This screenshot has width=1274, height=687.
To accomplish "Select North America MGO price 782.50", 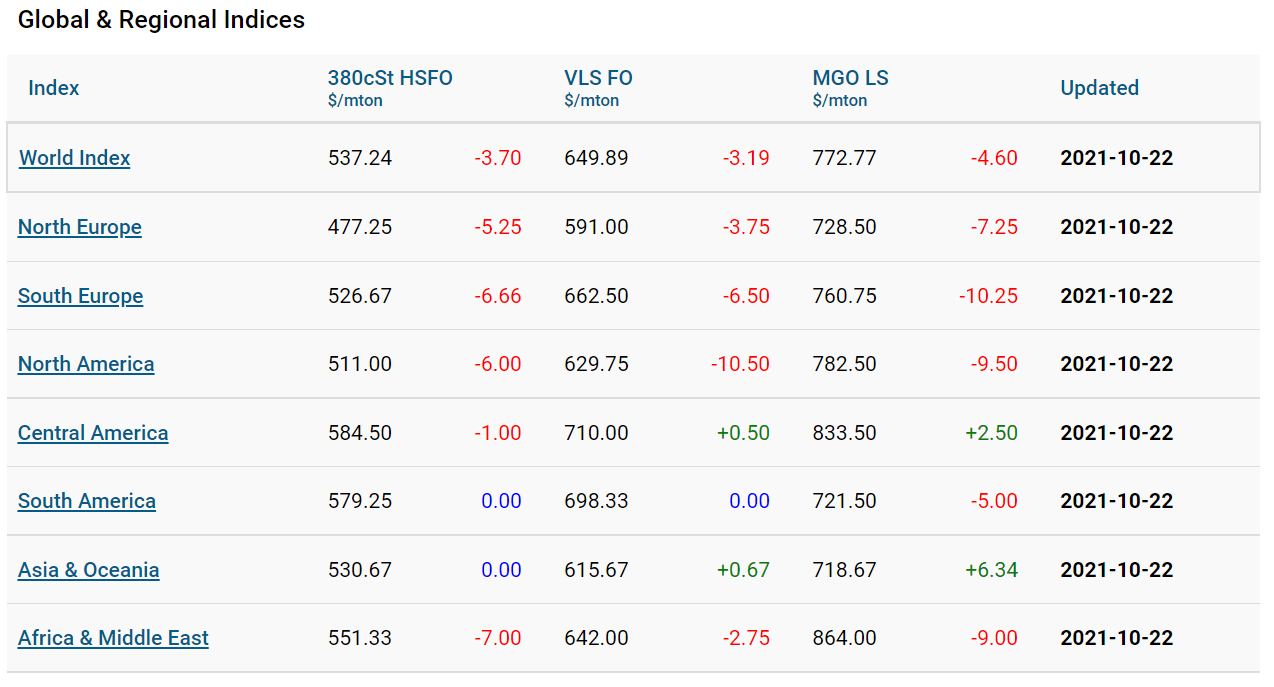I will pos(845,364).
